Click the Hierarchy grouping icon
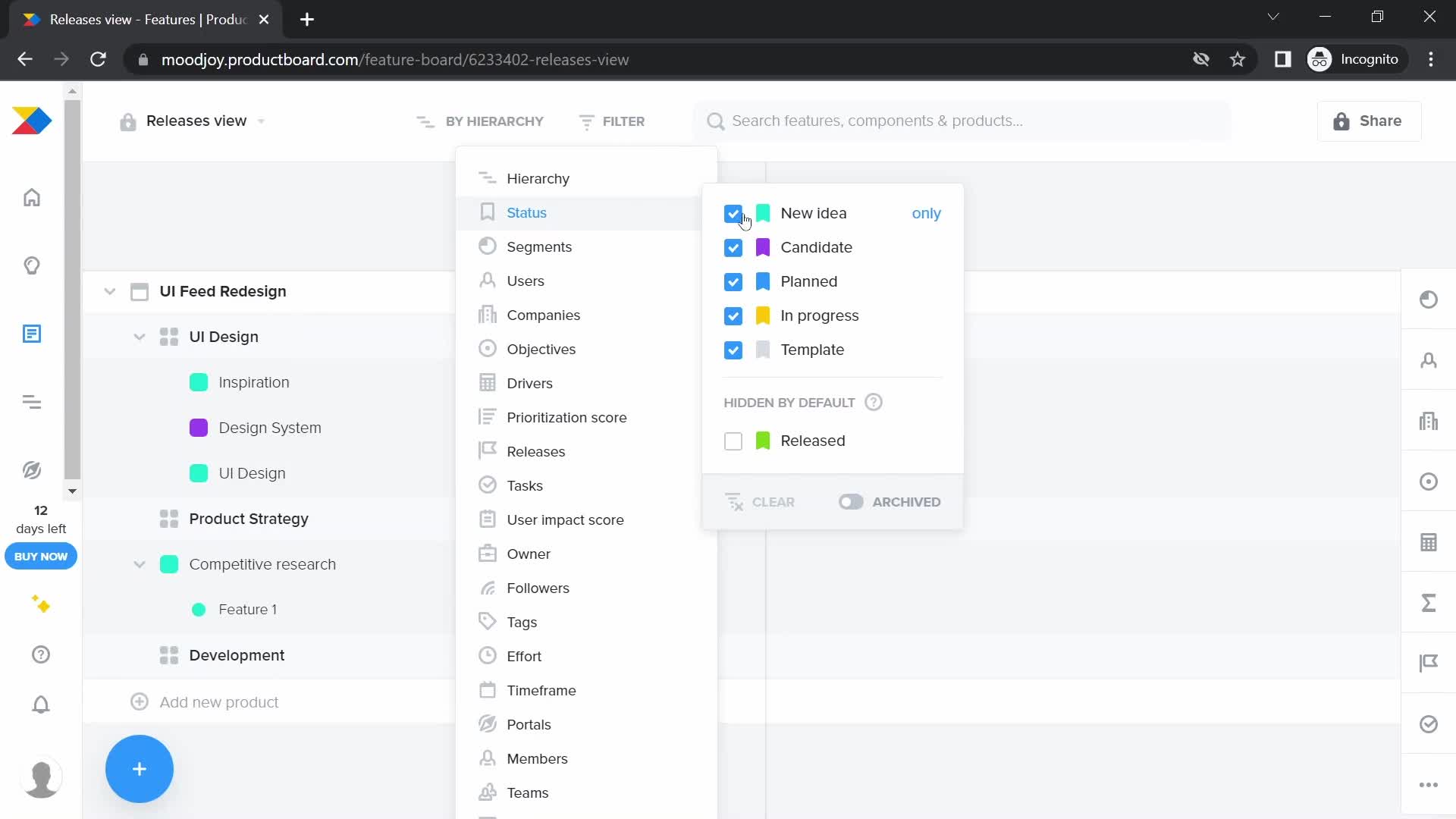 487,178
